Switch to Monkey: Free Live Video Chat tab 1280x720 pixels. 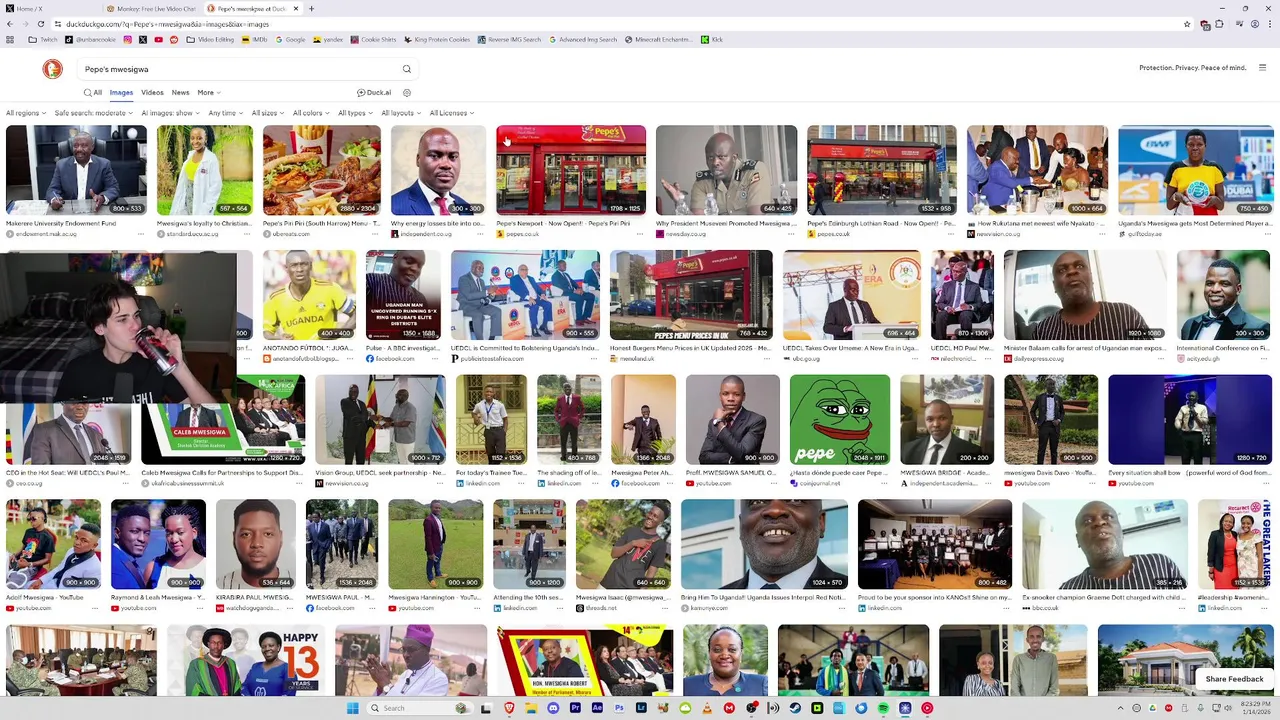(x=152, y=9)
